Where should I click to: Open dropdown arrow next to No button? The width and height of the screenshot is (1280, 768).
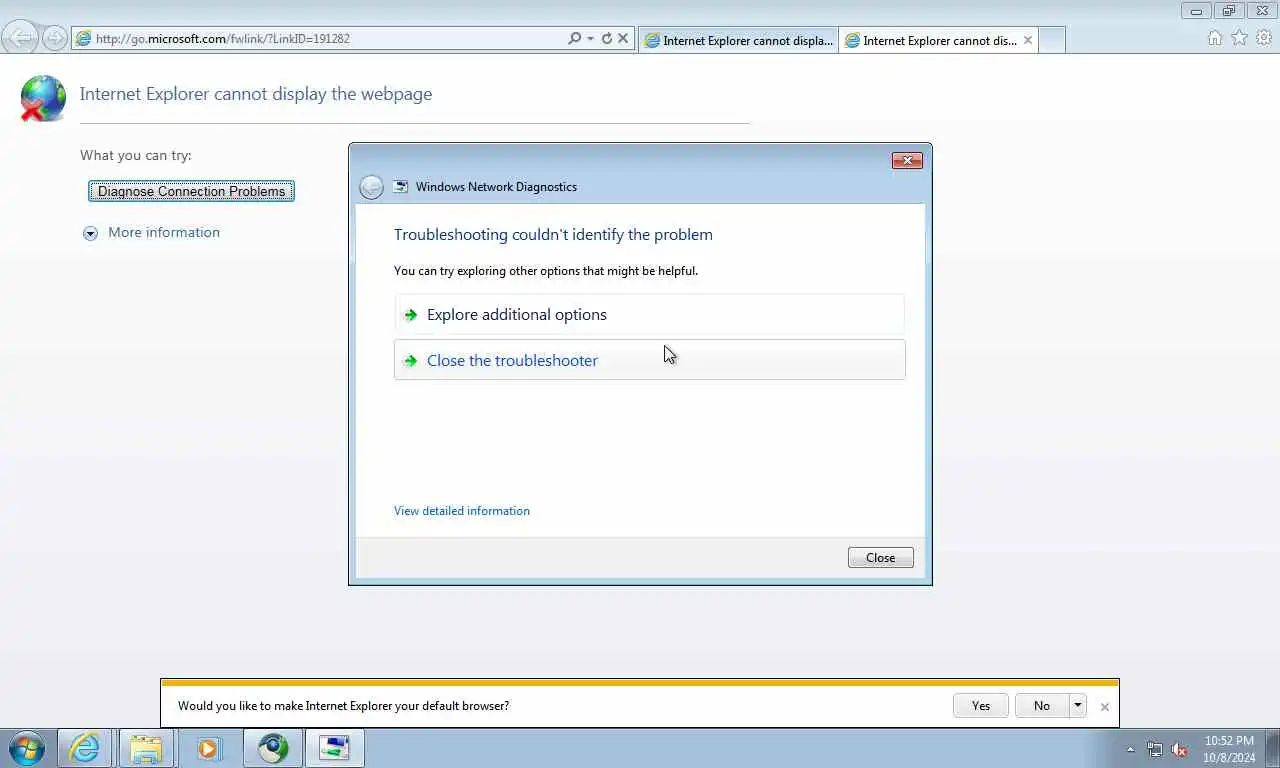point(1077,706)
